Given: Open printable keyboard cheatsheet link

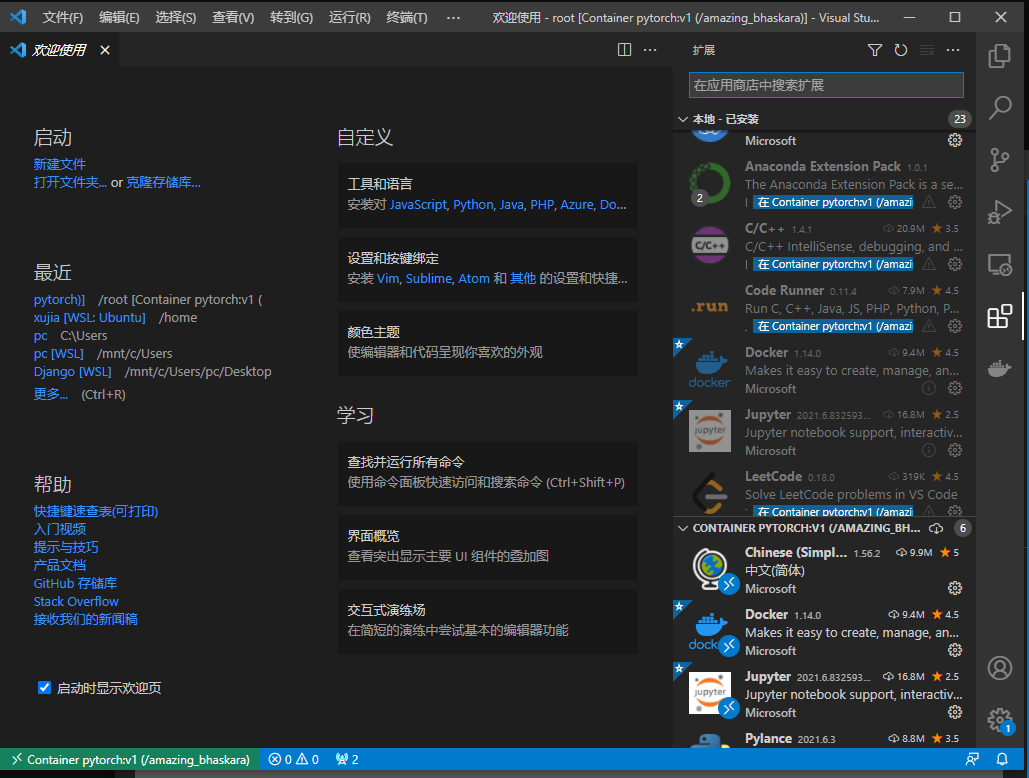Looking at the screenshot, I should pos(96,511).
